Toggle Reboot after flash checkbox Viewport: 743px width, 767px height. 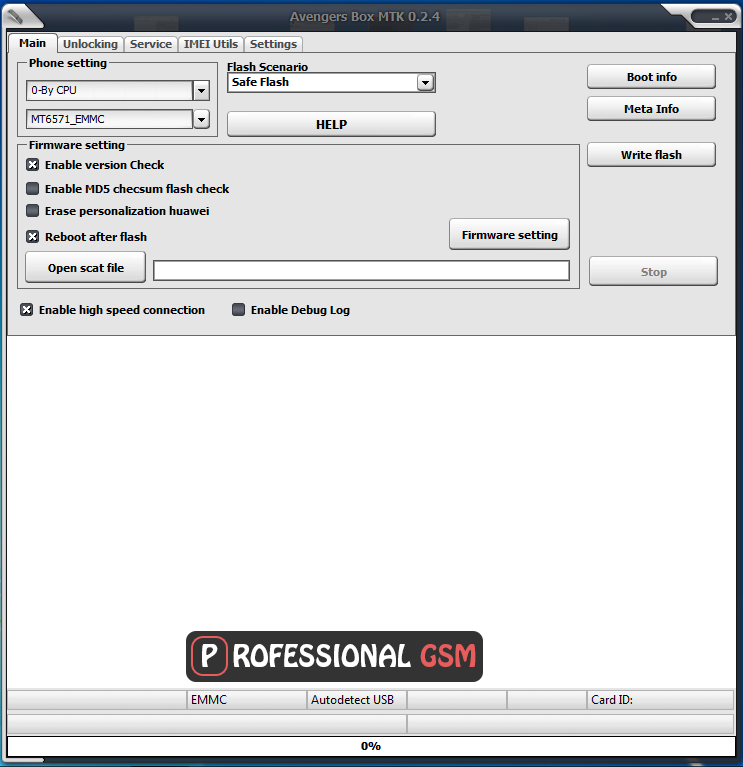coord(32,237)
